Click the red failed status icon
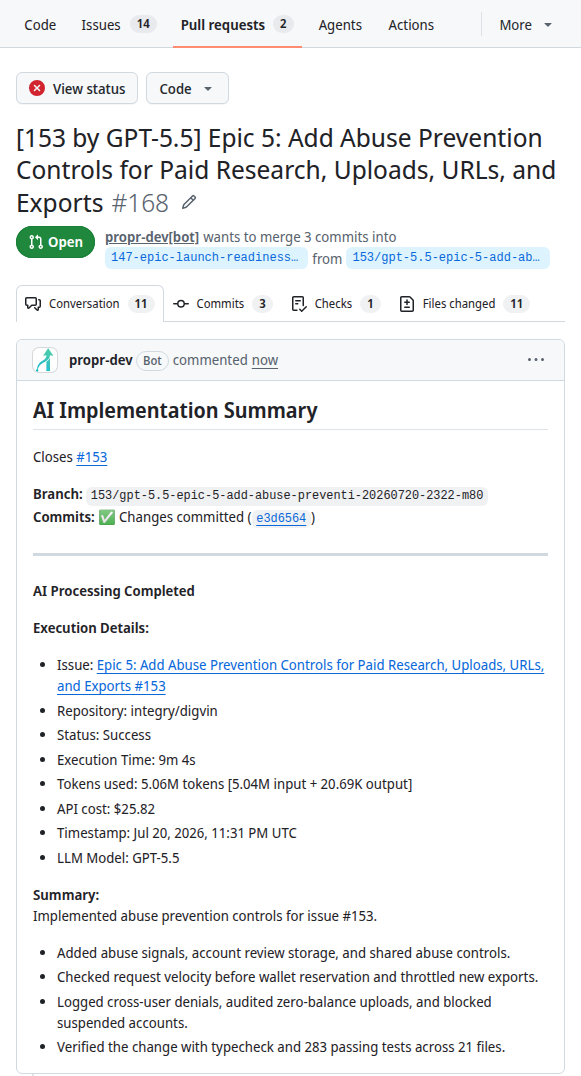581x1076 pixels. 37,89
